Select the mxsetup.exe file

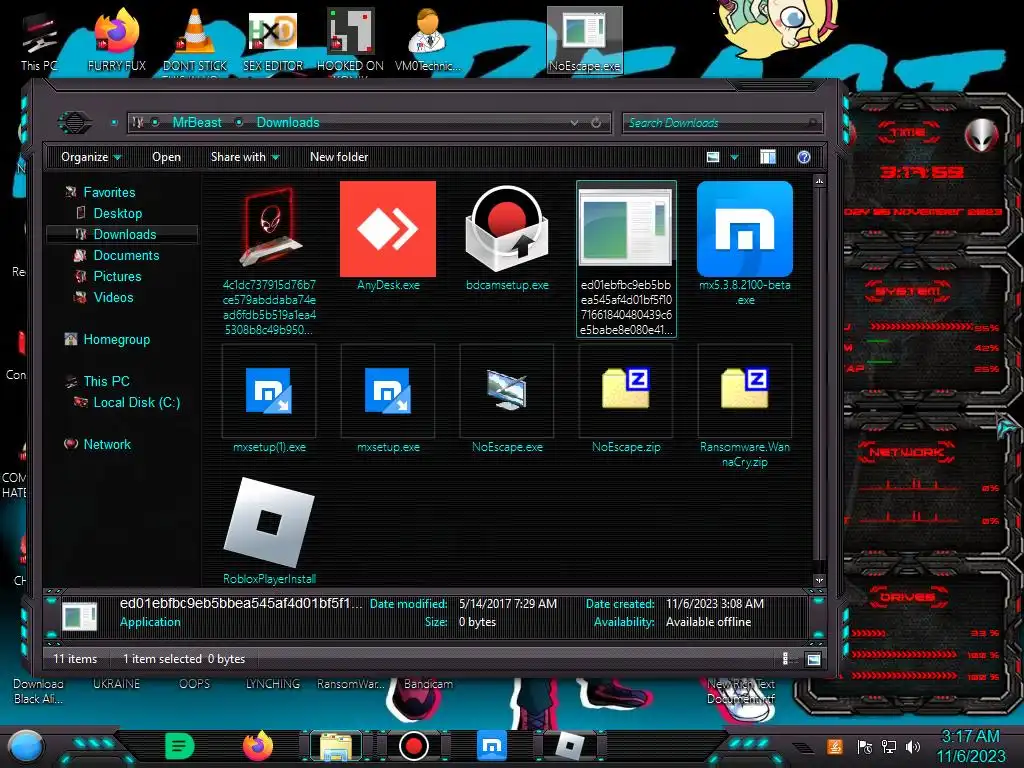click(x=388, y=391)
